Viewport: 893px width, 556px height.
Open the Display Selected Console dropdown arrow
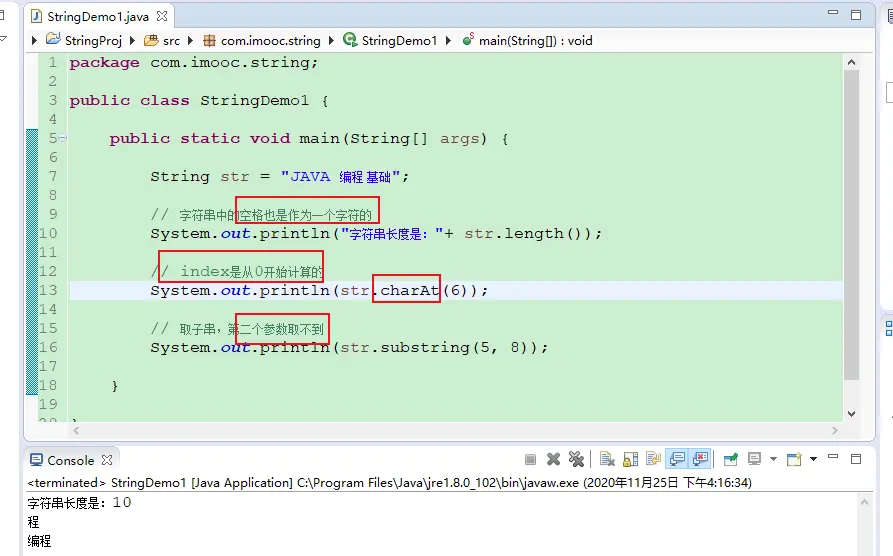pos(771,460)
